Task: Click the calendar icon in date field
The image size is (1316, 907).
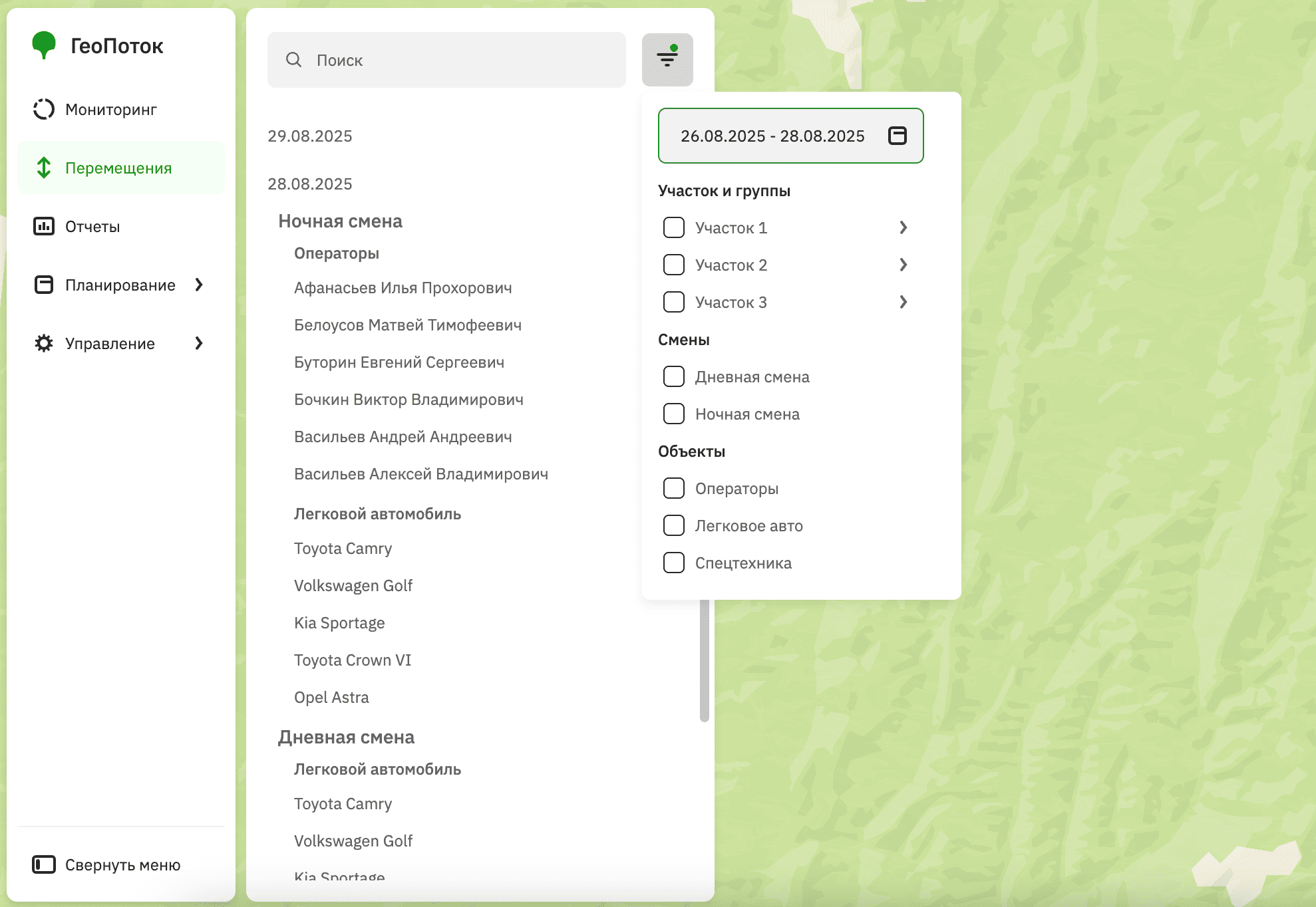Action: (x=897, y=136)
